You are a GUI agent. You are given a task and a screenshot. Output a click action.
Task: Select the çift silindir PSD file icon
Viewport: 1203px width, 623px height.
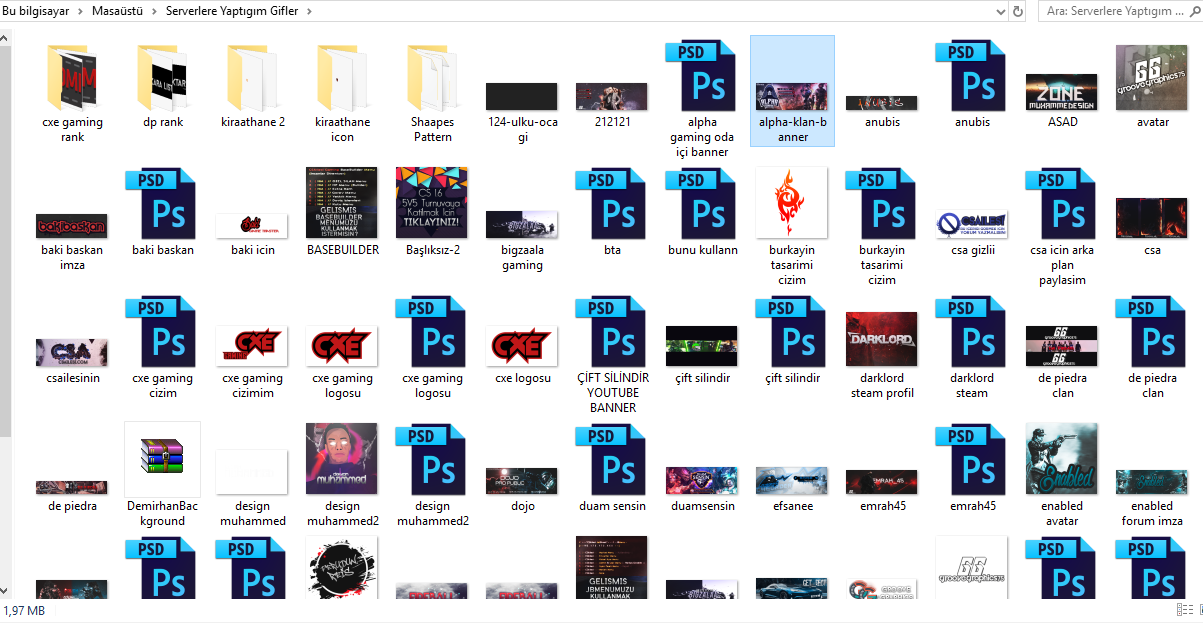click(x=792, y=332)
